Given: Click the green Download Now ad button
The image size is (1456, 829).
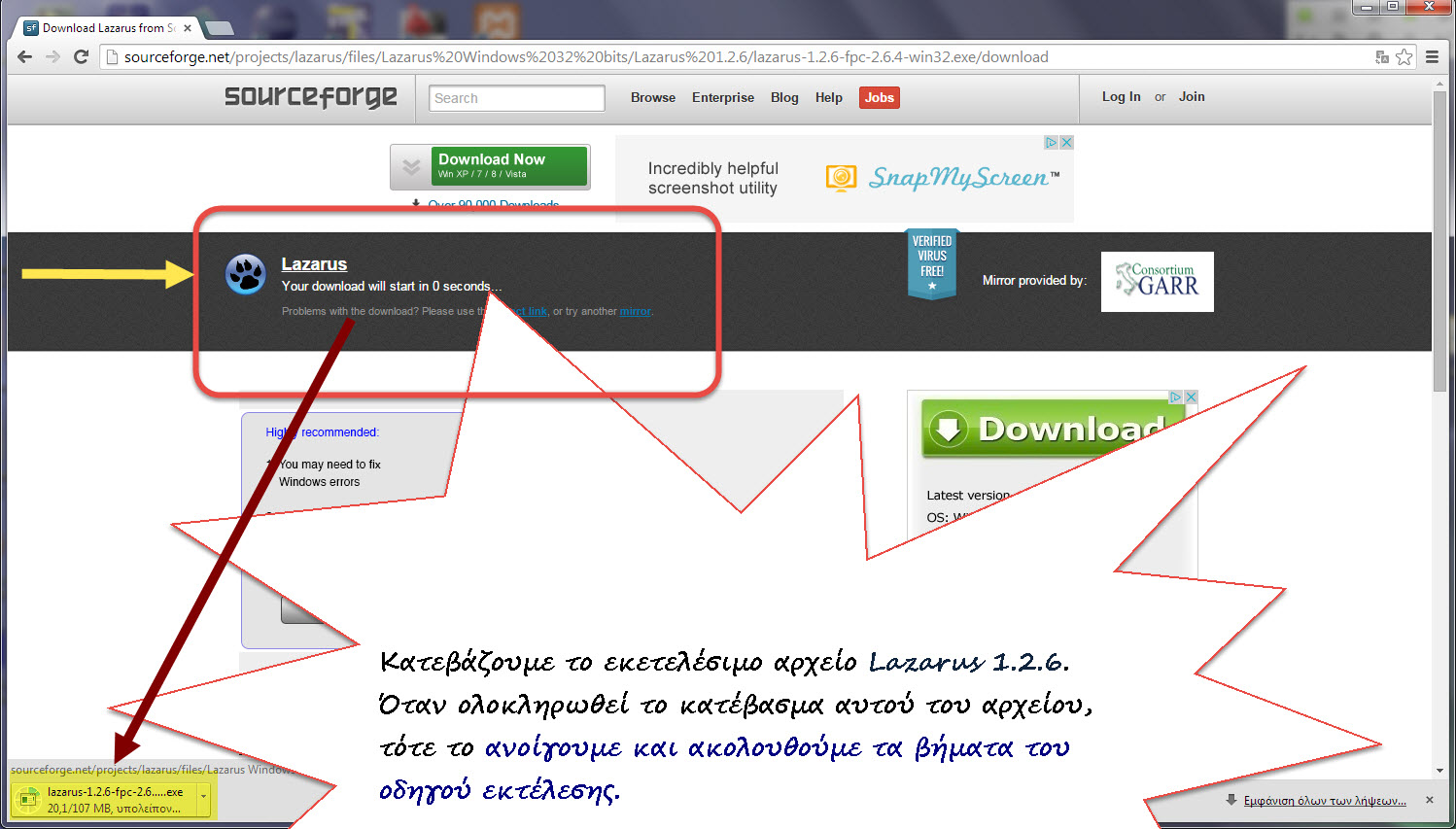Looking at the screenshot, I should point(490,166).
